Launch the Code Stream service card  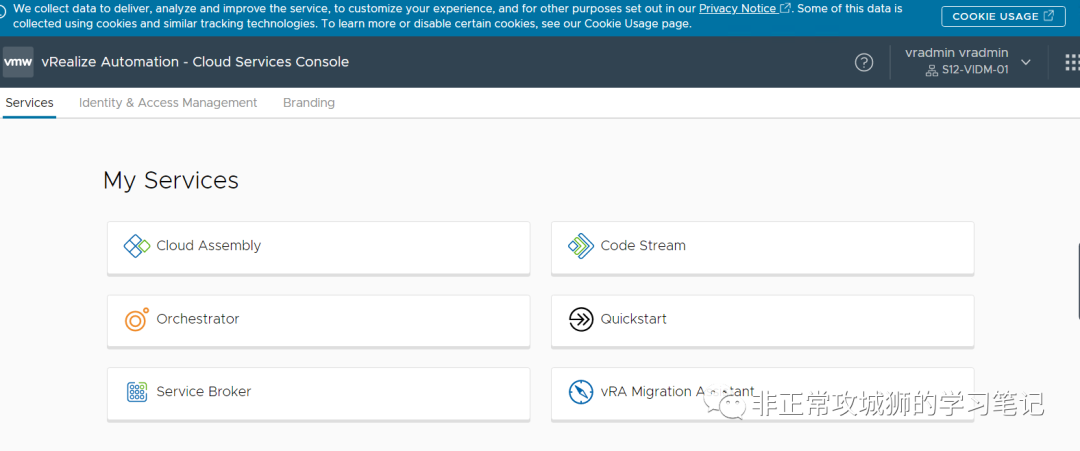(x=762, y=247)
